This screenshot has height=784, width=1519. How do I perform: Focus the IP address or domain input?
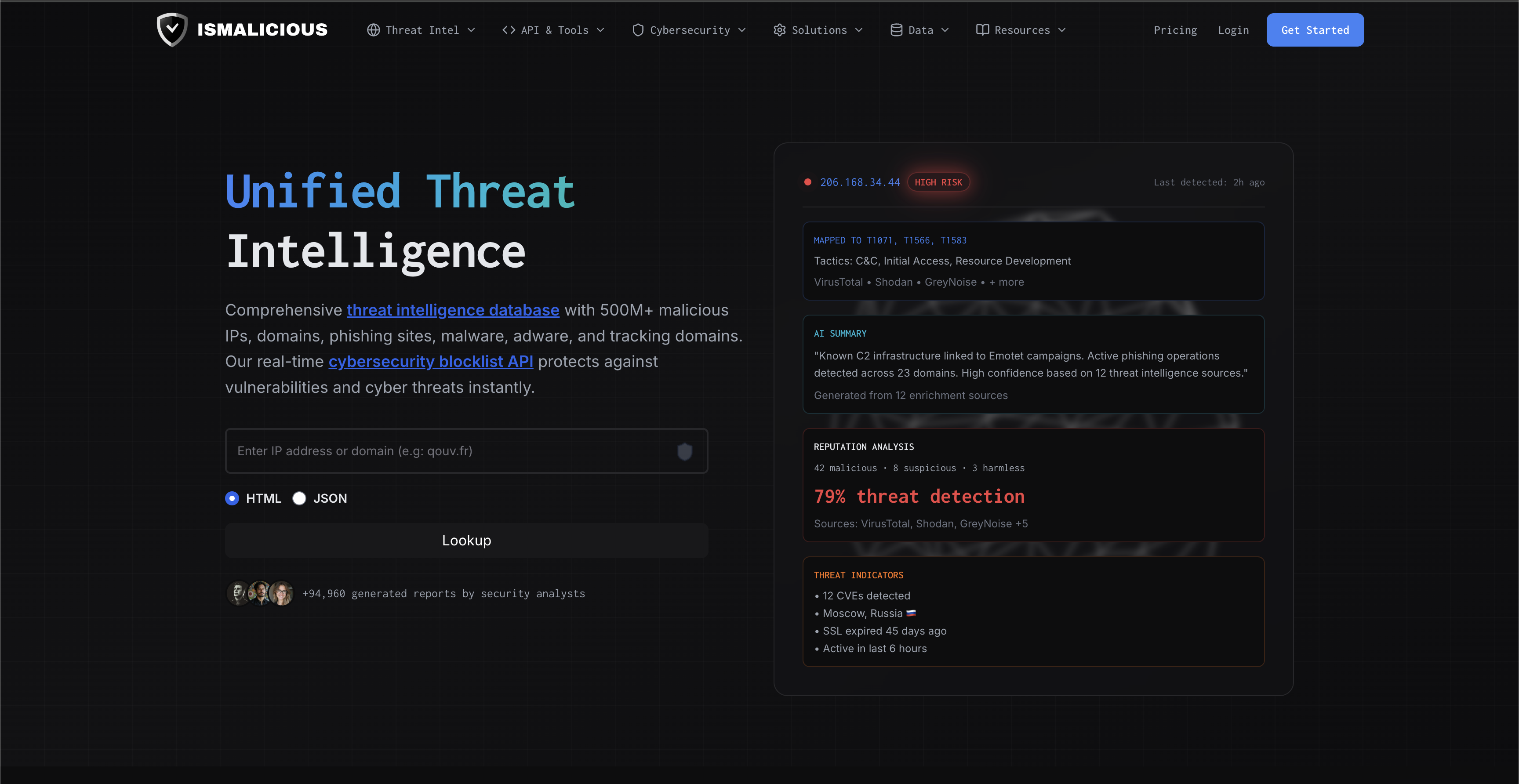coord(448,451)
